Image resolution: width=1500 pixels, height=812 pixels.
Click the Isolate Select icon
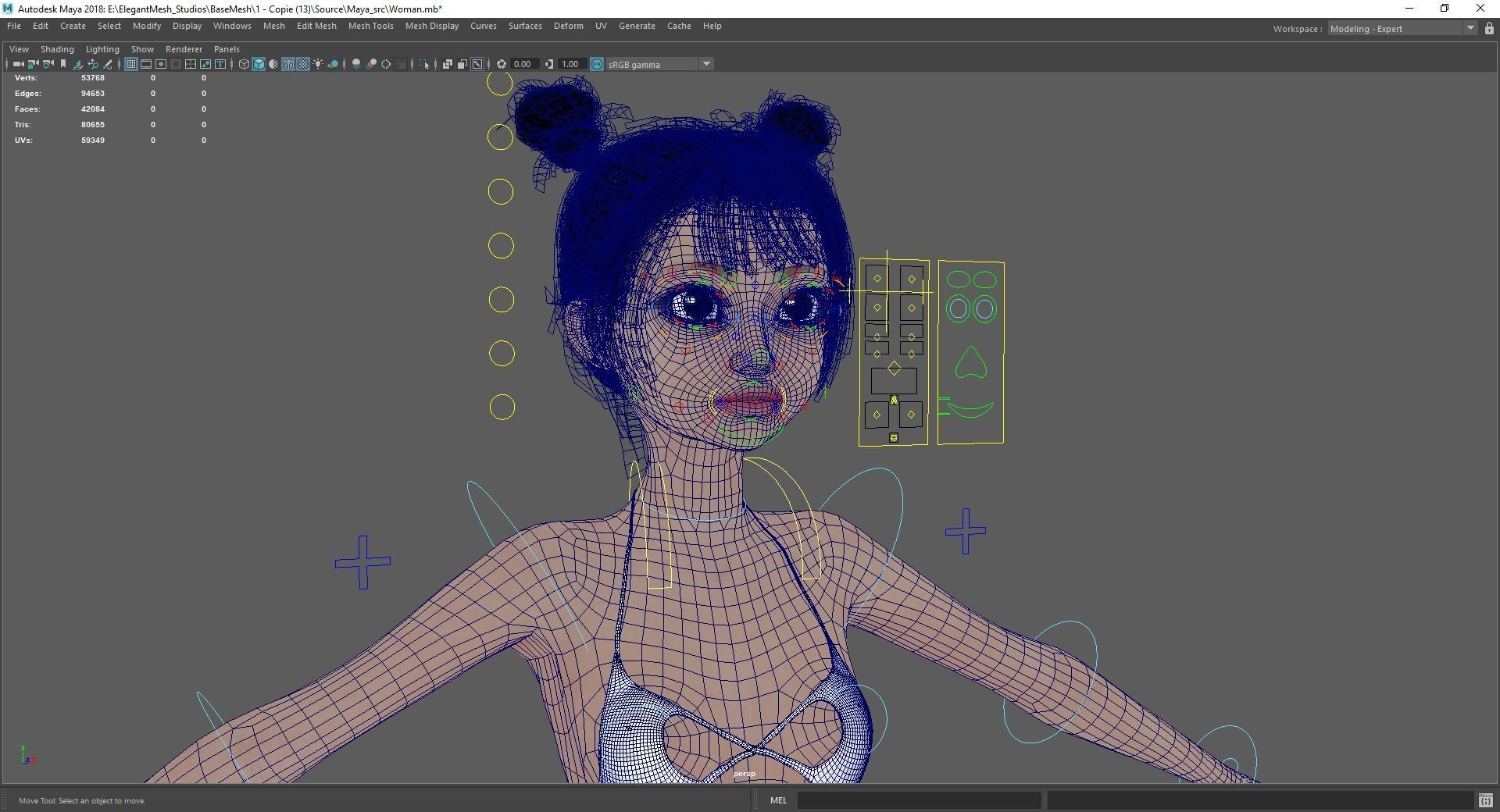tap(424, 64)
